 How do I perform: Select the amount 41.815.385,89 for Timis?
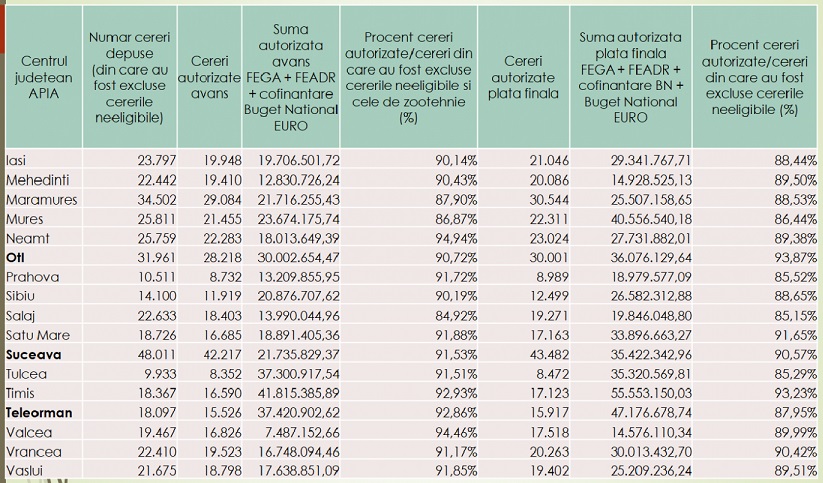[x=298, y=393]
